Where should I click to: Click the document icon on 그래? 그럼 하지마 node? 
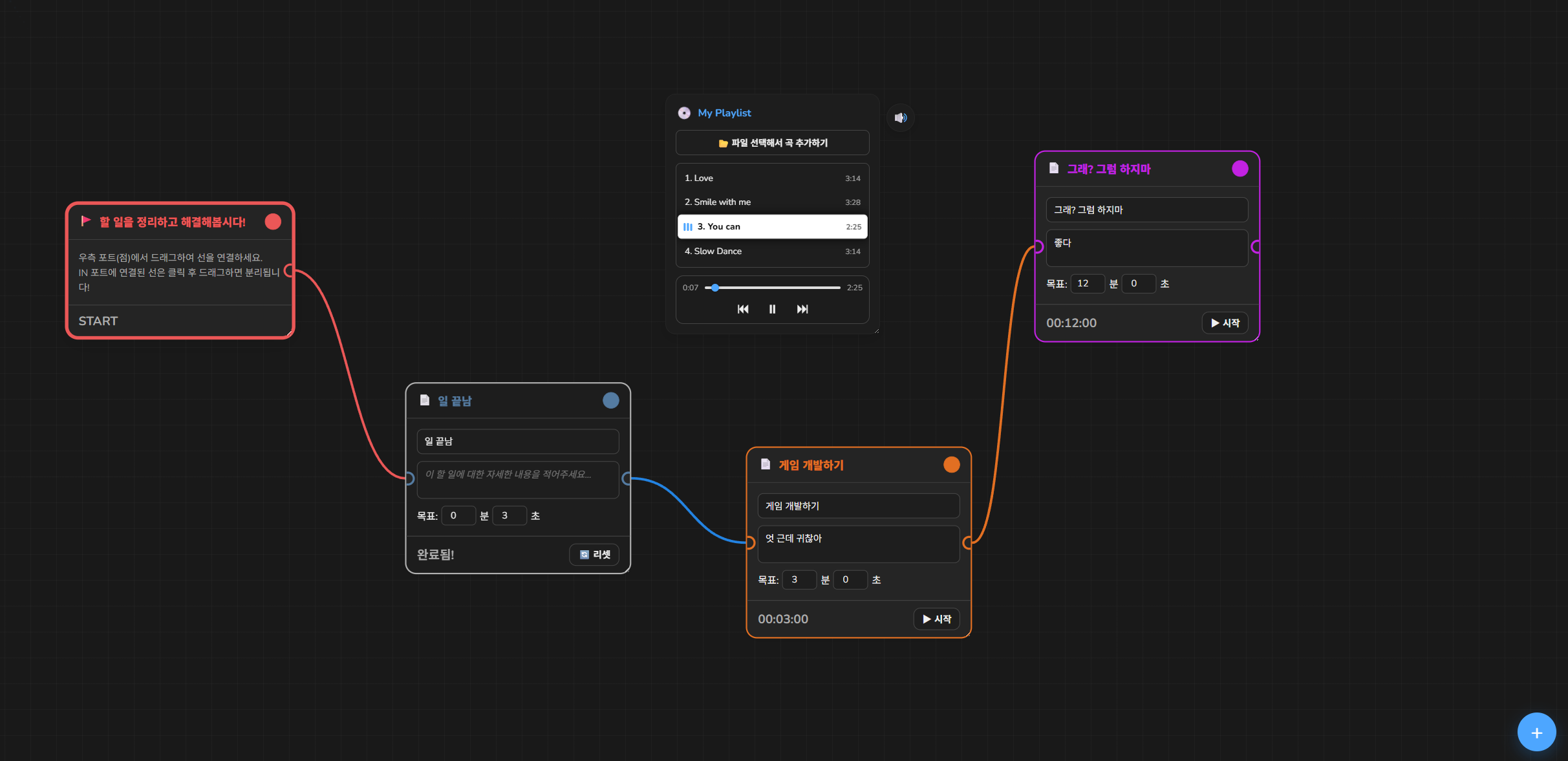click(x=1053, y=169)
